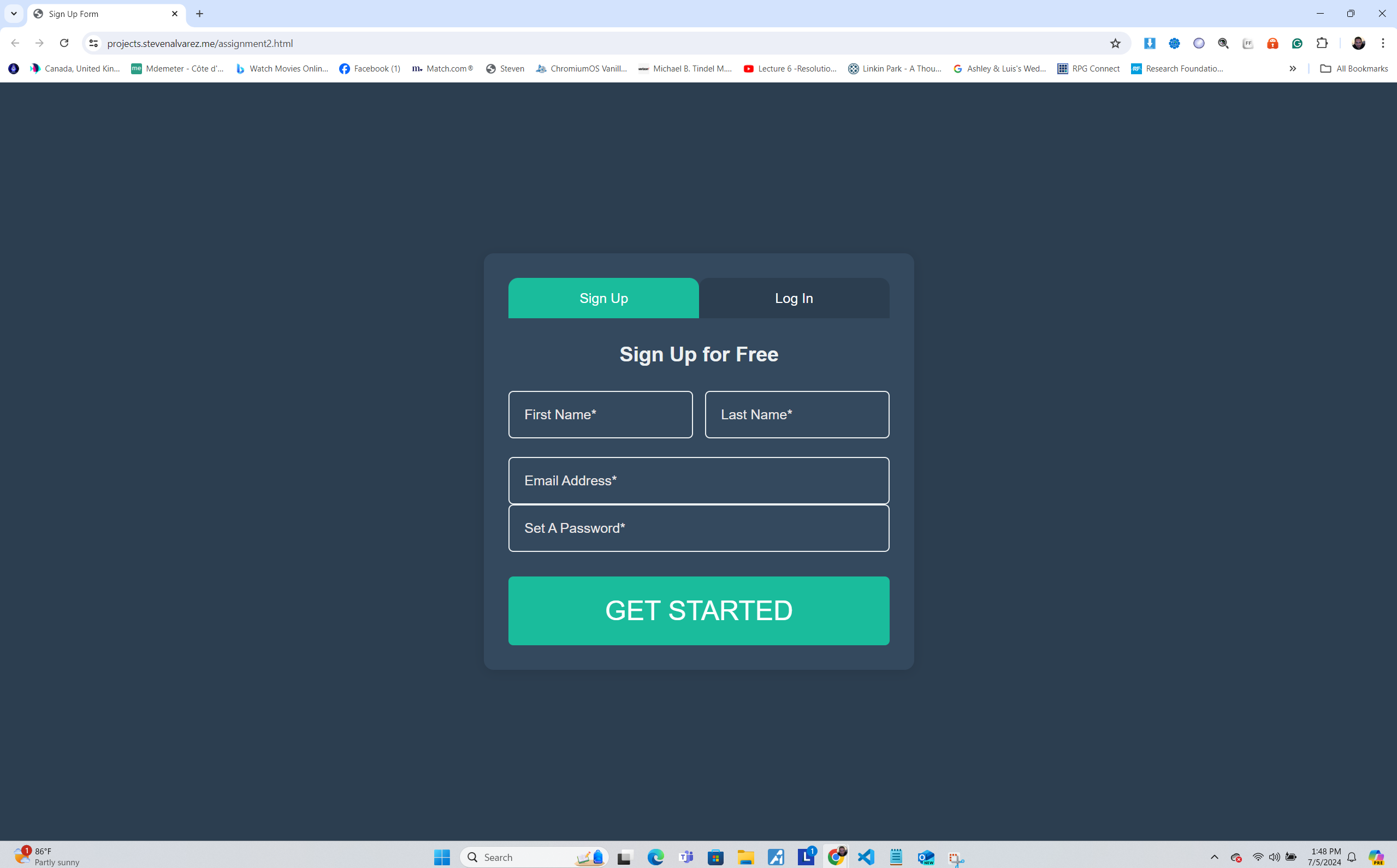Launch Microsoft Edge from the taskbar
Image resolution: width=1397 pixels, height=868 pixels.
coord(655,857)
